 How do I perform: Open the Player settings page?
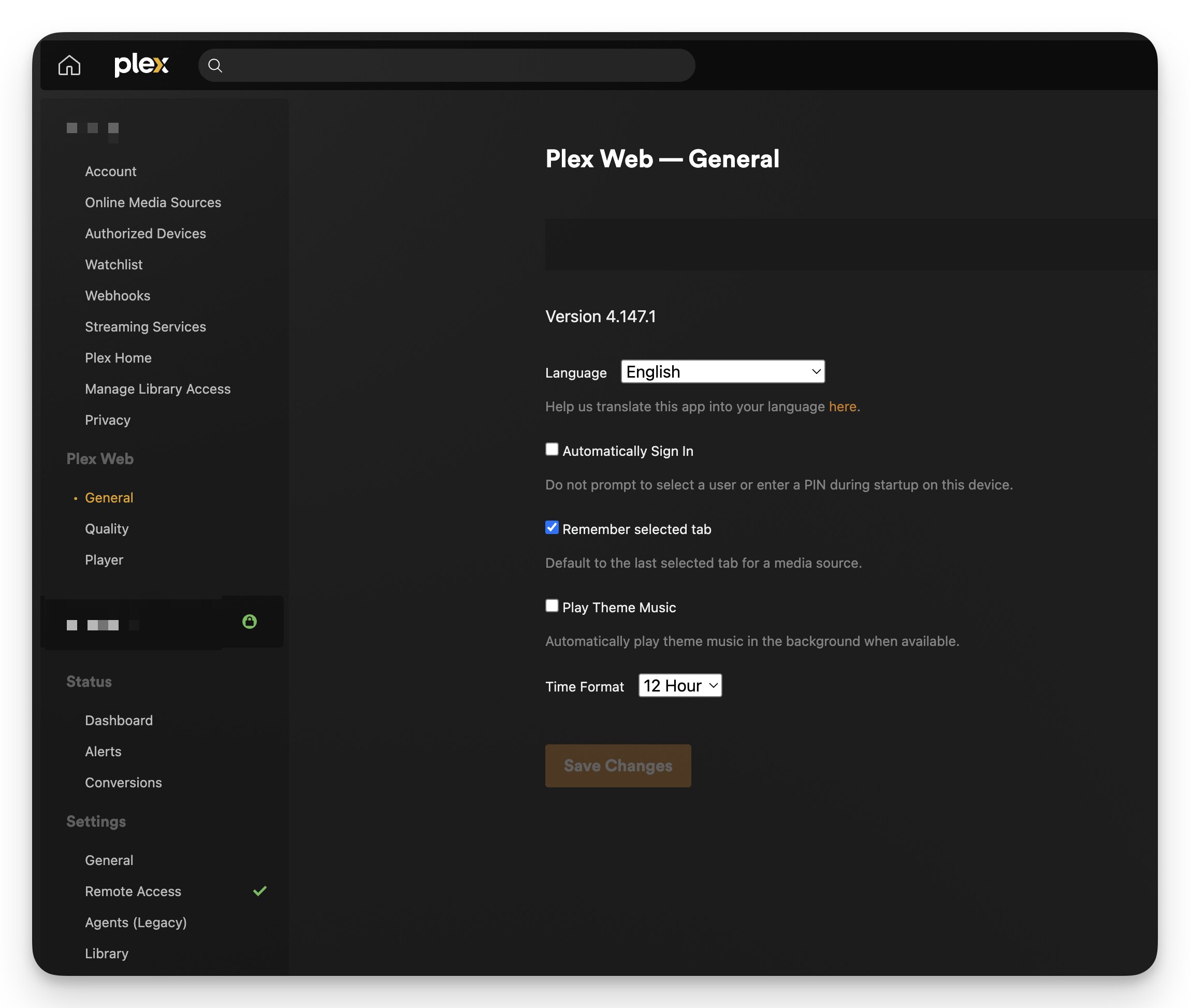coord(104,559)
